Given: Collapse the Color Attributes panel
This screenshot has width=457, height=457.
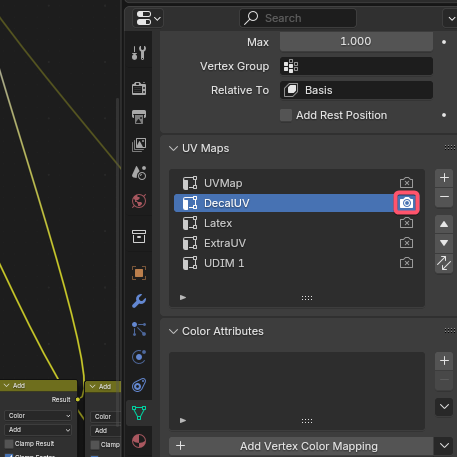Looking at the screenshot, I should [173, 331].
